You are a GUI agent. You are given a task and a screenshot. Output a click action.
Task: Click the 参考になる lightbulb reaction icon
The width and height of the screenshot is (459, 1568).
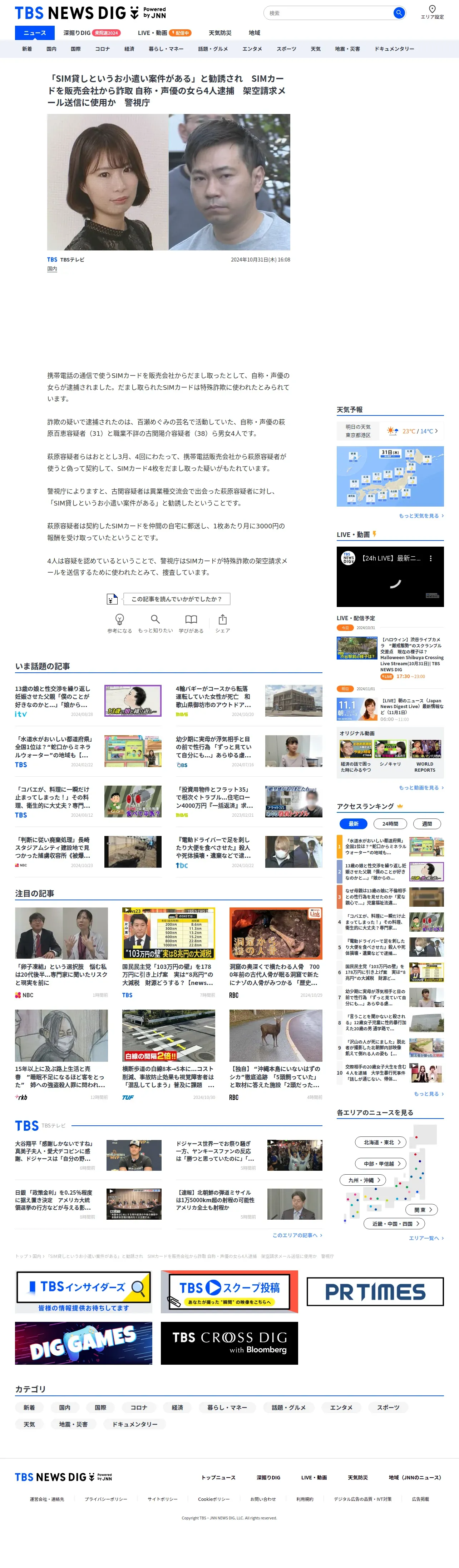[x=119, y=619]
